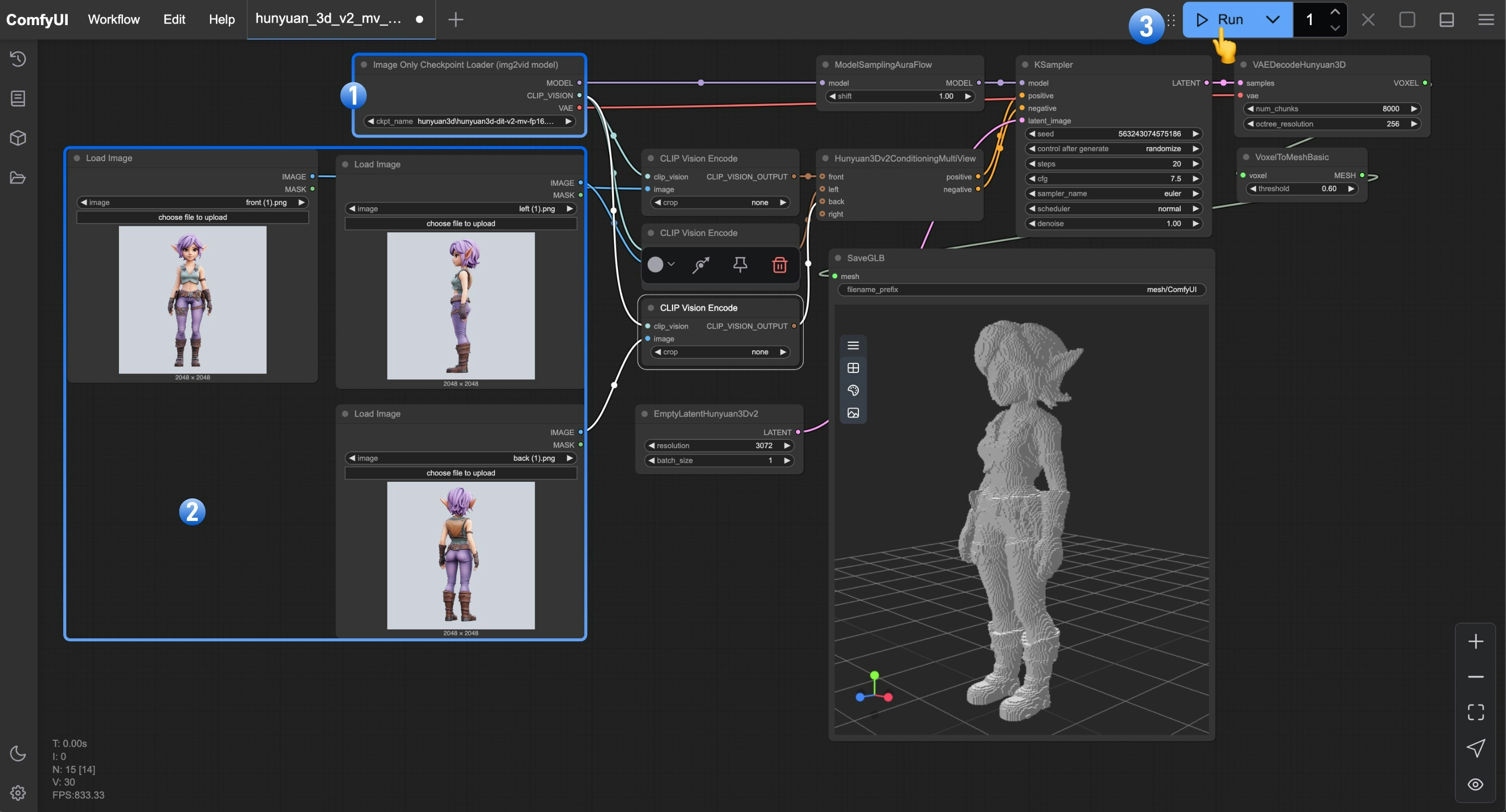Toggle dark theme with the moon icon
Screen dimensions: 1506x812
coord(18,754)
